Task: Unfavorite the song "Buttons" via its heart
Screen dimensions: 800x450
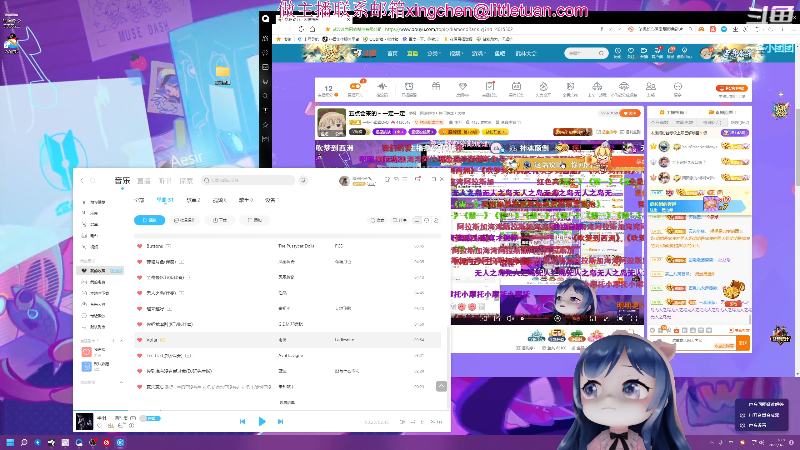Action: tap(139, 246)
